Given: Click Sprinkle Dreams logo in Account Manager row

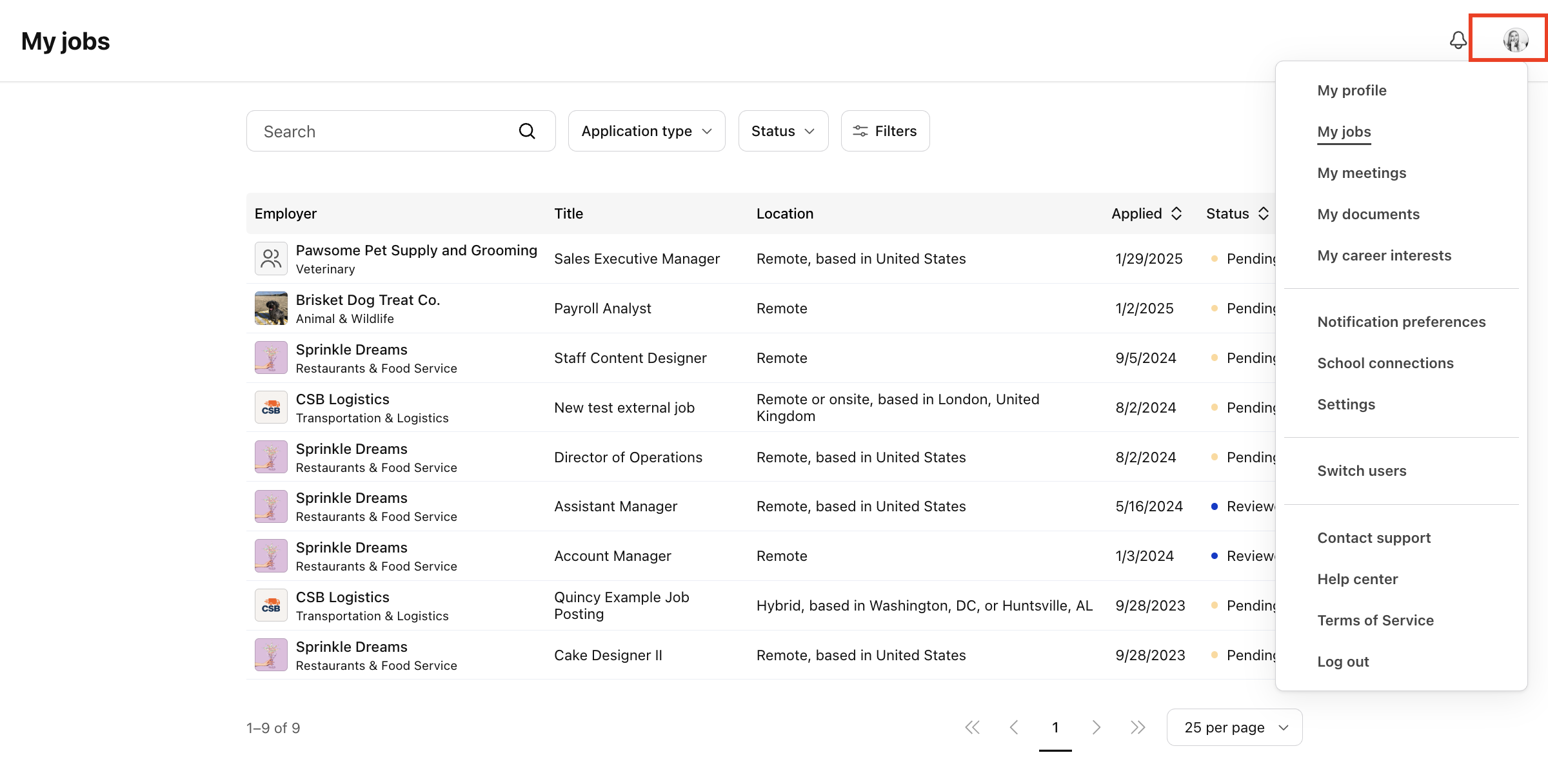Looking at the screenshot, I should click(271, 556).
